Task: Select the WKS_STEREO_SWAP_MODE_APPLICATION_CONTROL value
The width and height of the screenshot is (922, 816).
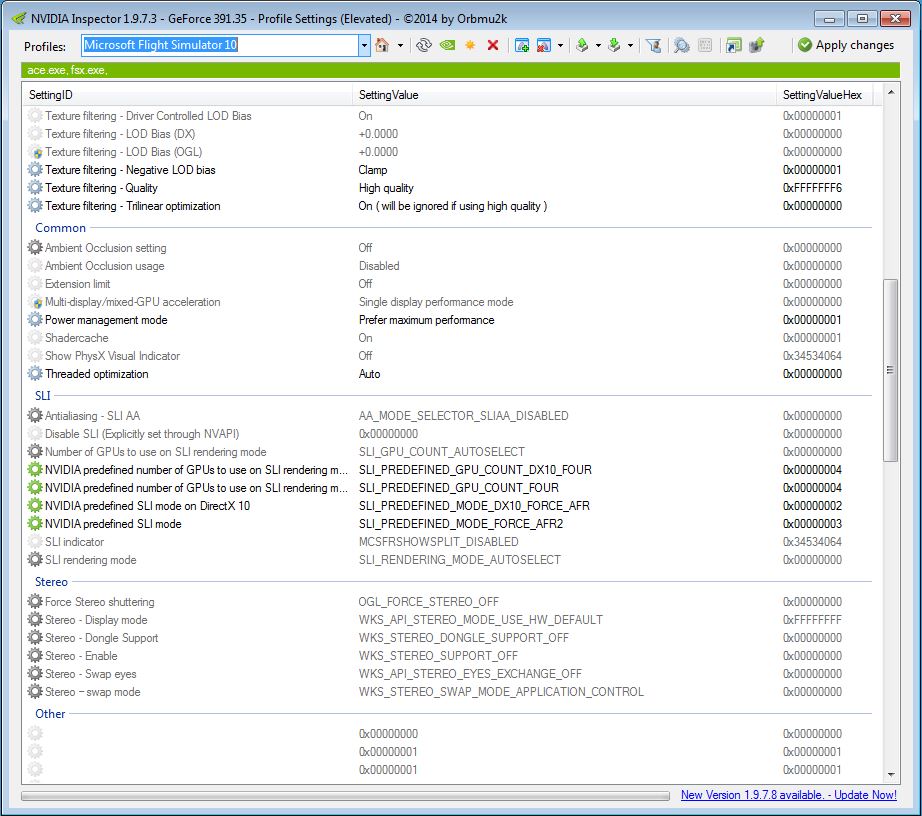Action: (501, 692)
